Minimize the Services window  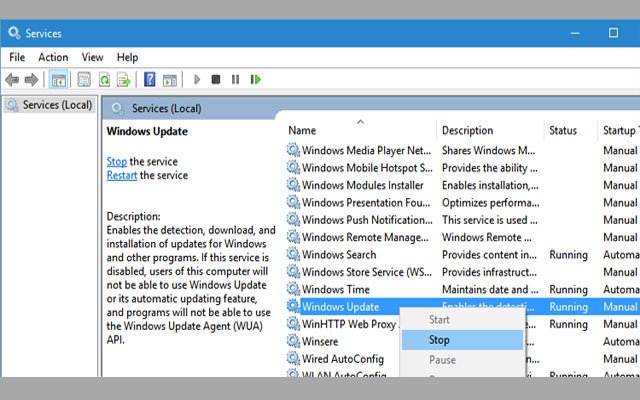click(x=575, y=33)
